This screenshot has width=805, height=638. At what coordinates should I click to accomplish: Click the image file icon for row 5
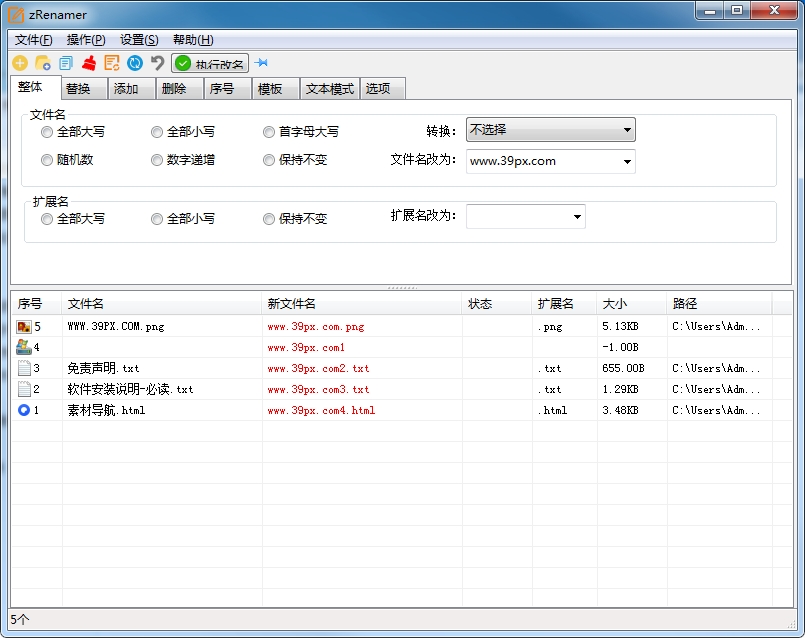(x=24, y=326)
